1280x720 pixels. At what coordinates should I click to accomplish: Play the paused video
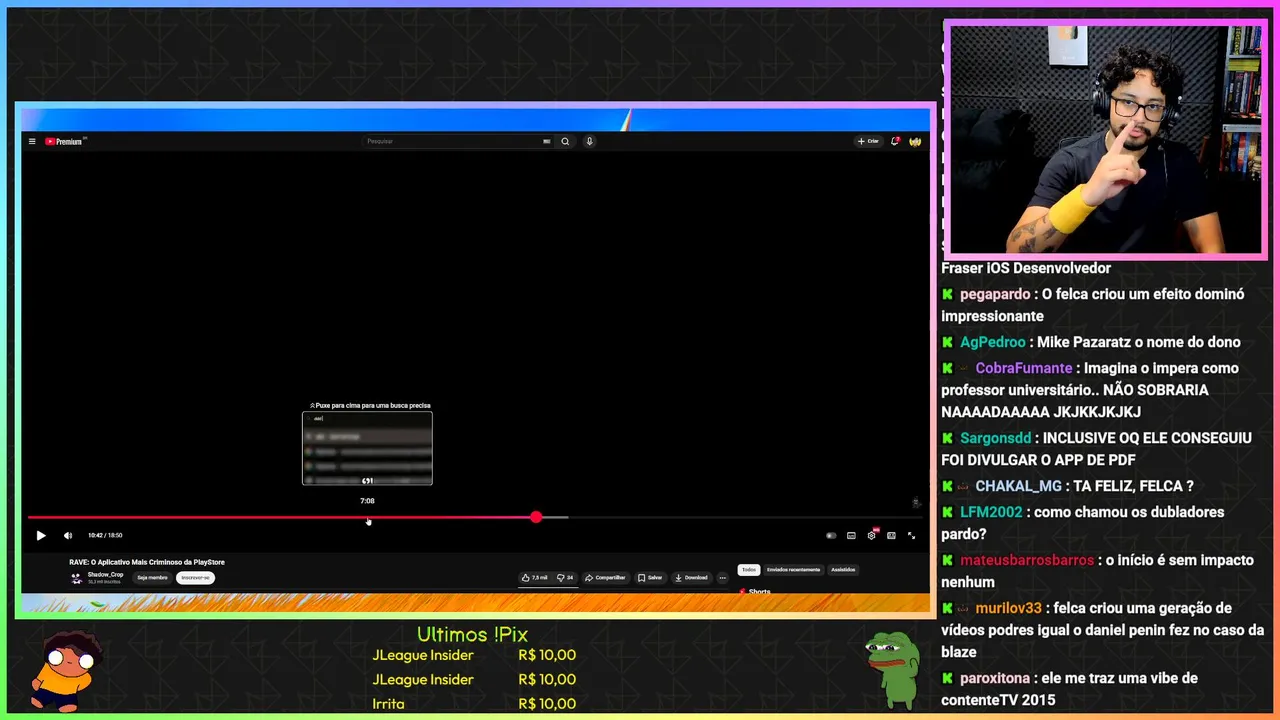(41, 535)
